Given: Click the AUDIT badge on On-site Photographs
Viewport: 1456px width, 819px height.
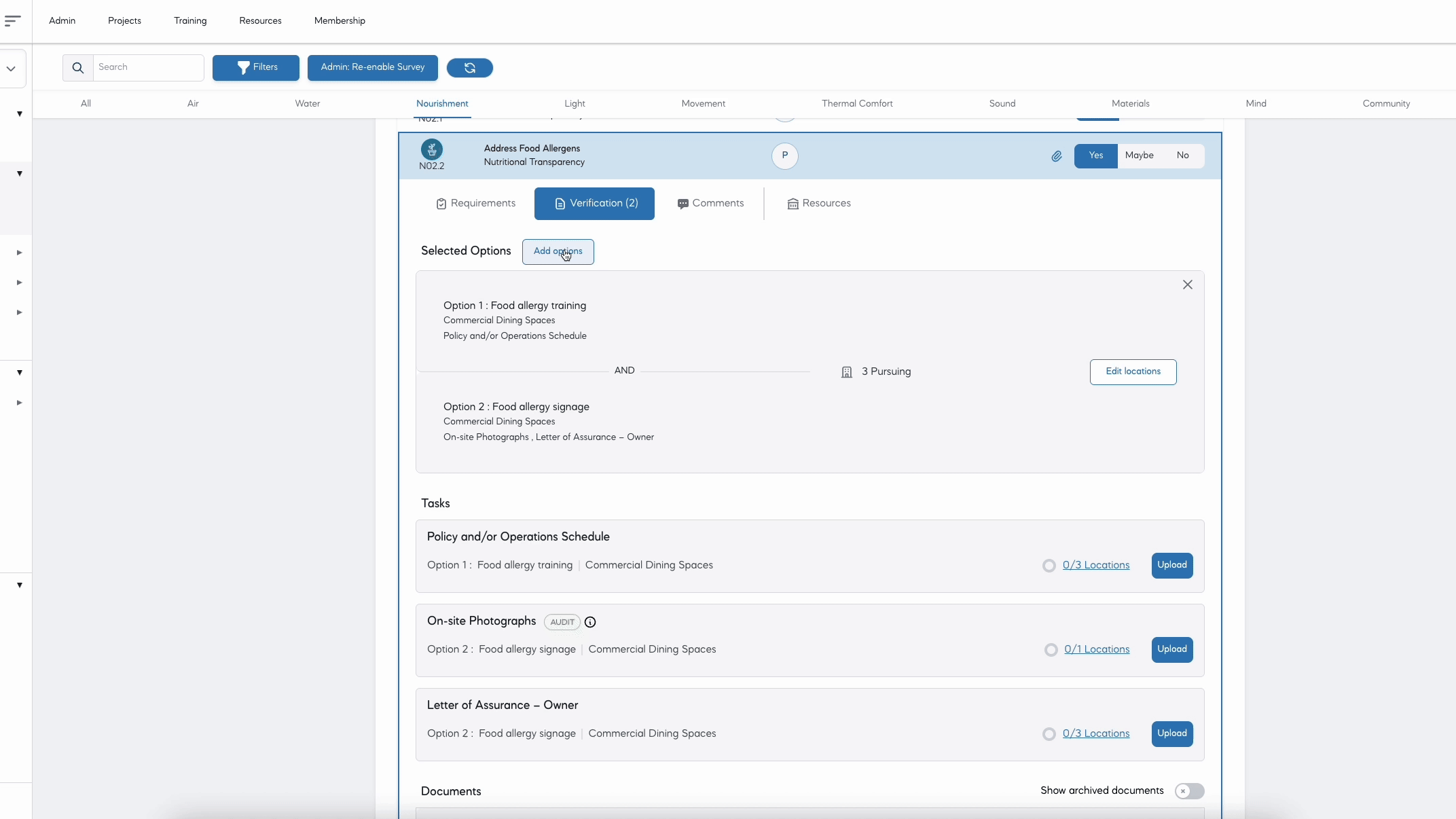Looking at the screenshot, I should (x=562, y=622).
